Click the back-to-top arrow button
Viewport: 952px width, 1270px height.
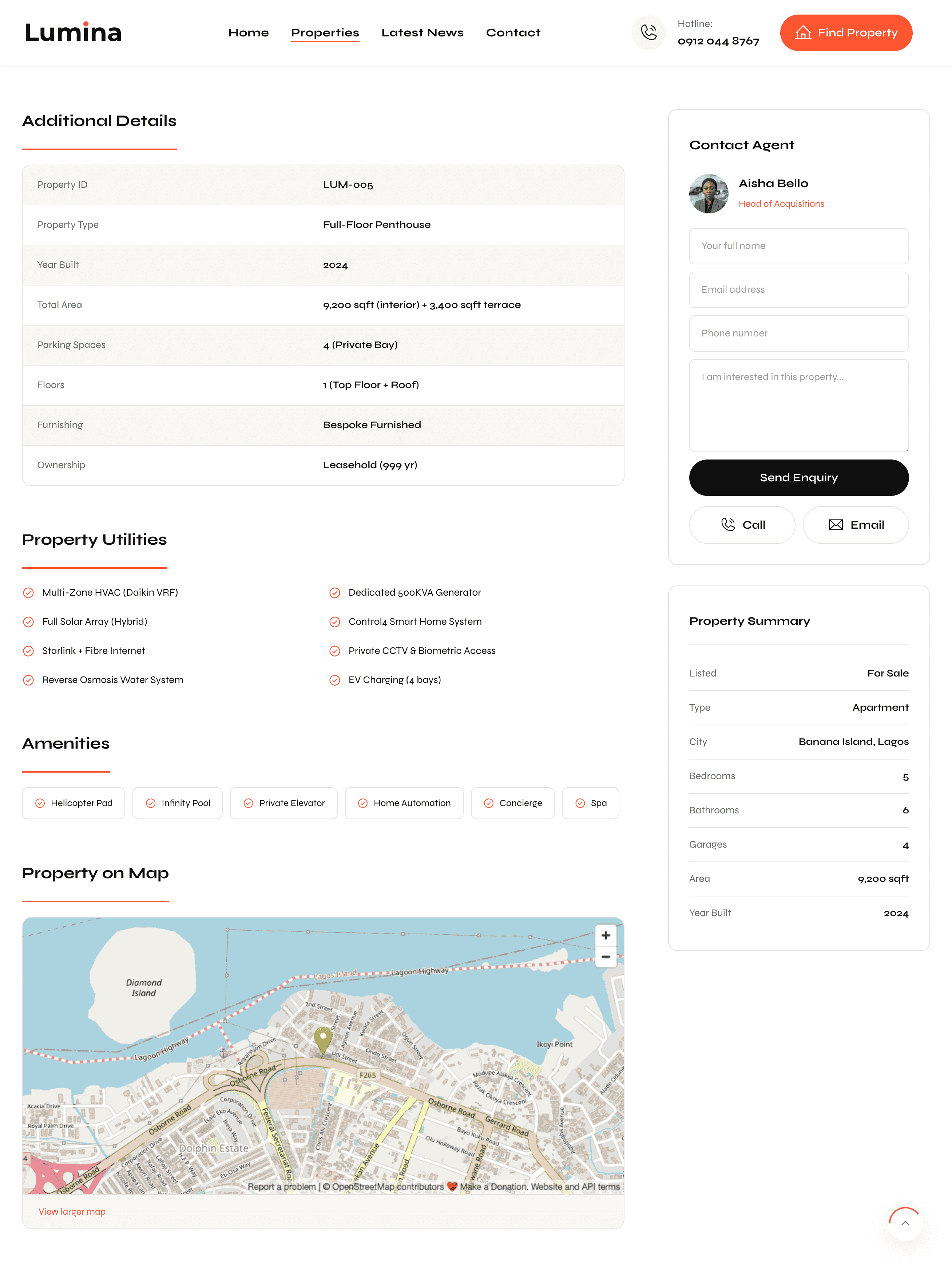[905, 1223]
